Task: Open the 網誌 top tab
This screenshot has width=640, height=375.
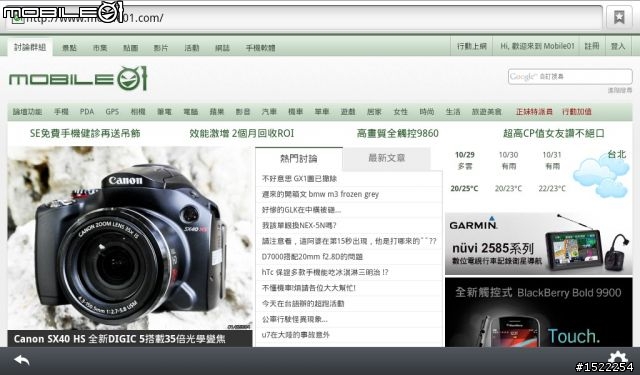Action: 222,48
